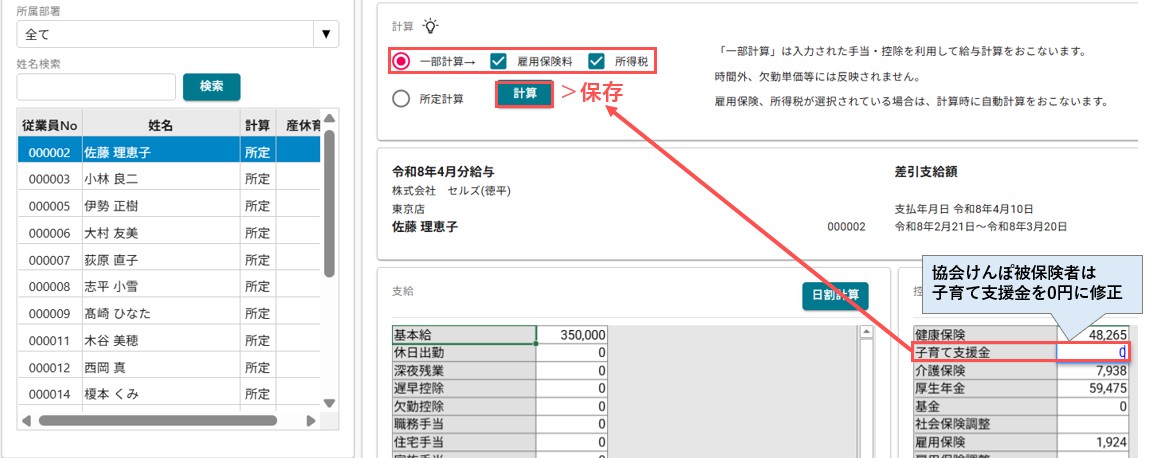Click the 基金 value cell
Viewport: 1149px width, 458px height.
click(1093, 406)
